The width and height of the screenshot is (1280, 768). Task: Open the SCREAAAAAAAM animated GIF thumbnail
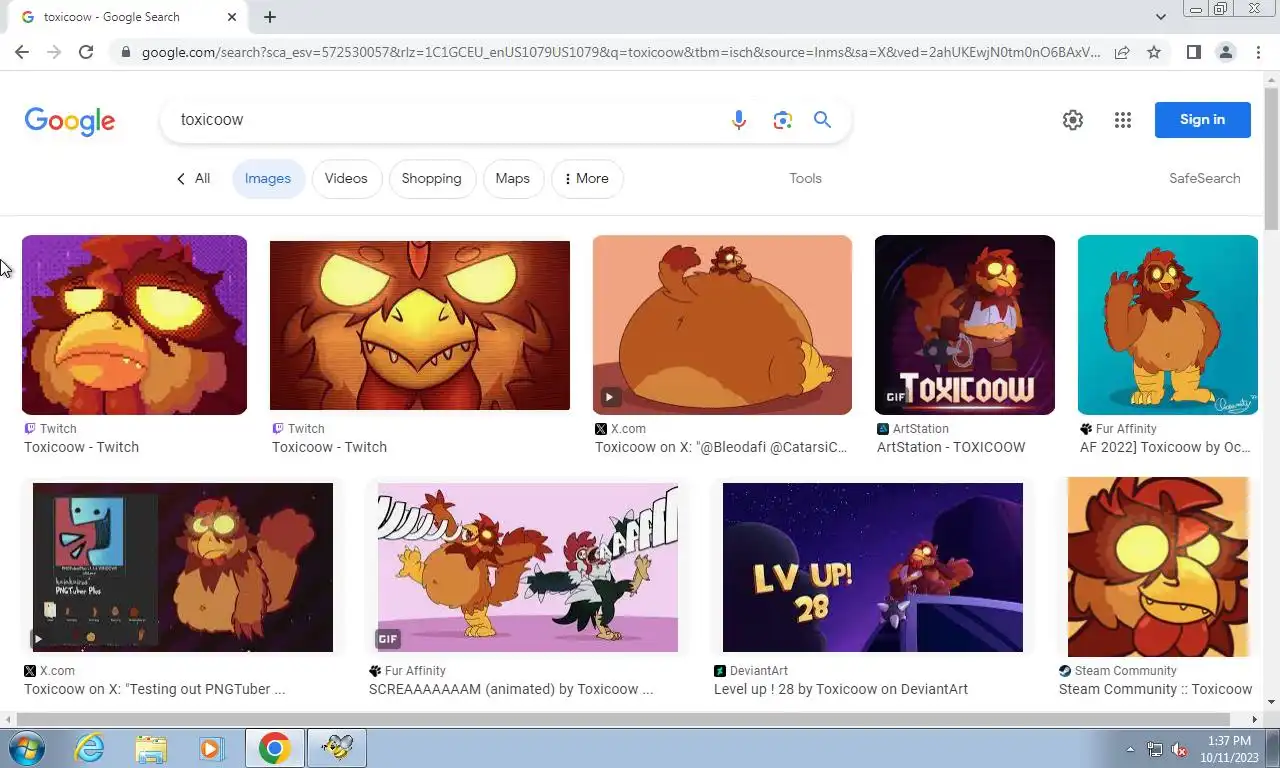click(528, 567)
